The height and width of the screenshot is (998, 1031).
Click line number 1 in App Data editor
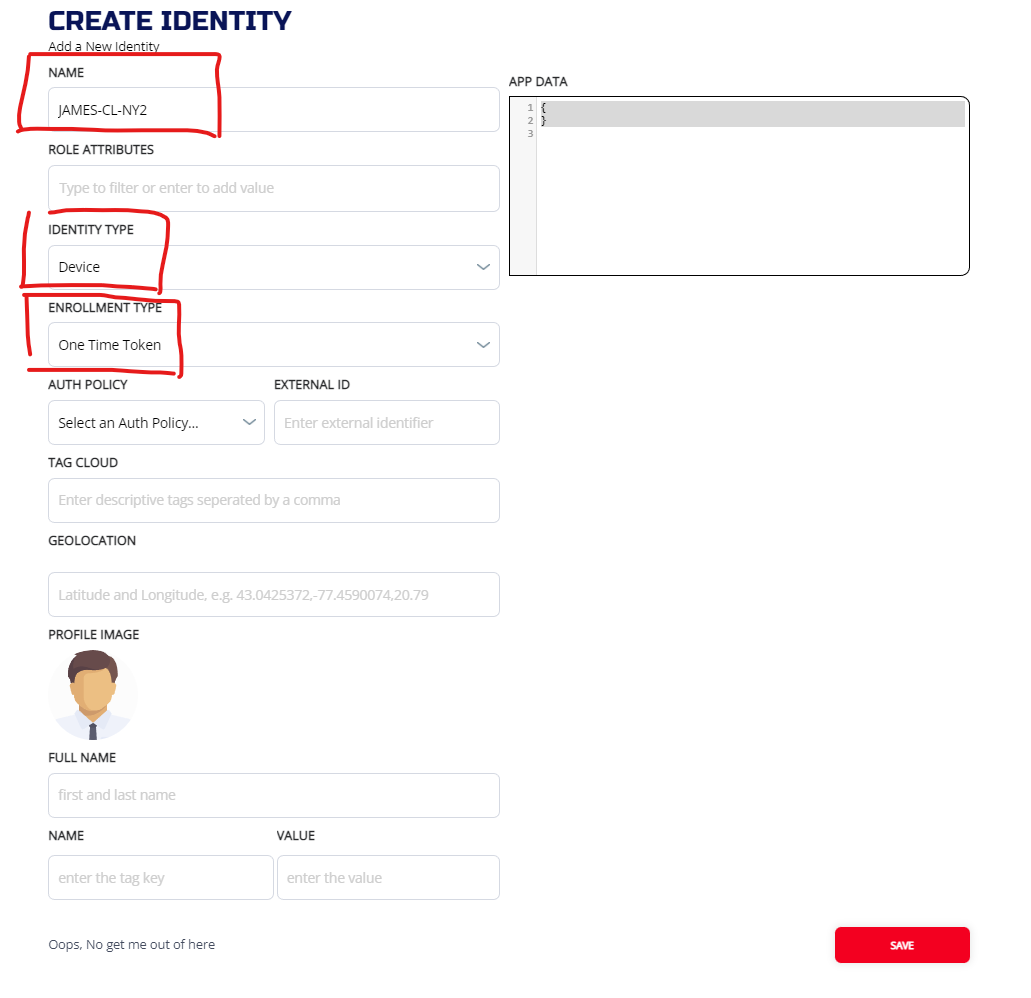529,107
